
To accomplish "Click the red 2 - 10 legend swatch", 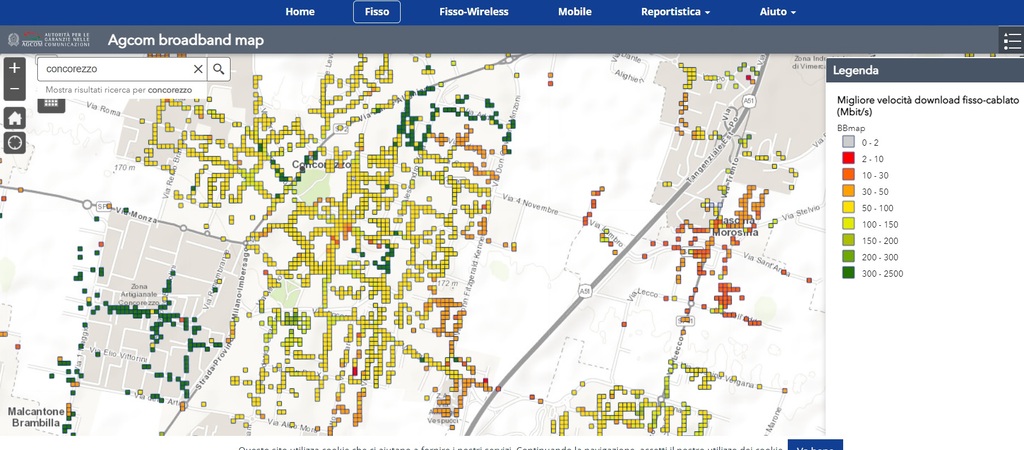I will [848, 159].
